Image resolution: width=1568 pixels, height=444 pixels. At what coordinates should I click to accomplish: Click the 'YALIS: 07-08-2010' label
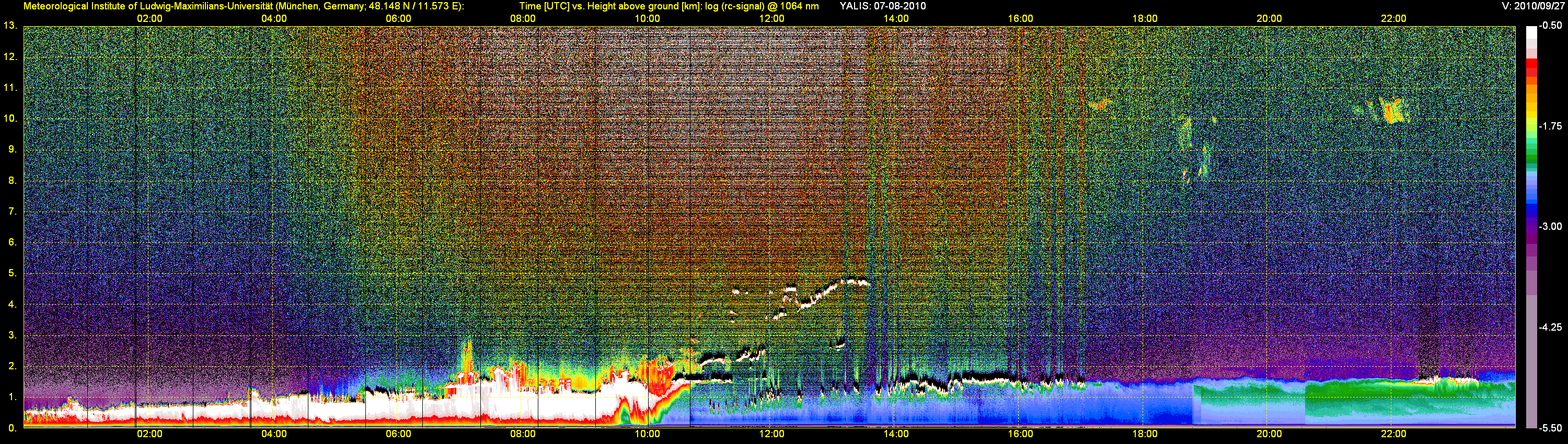pyautogui.click(x=883, y=6)
